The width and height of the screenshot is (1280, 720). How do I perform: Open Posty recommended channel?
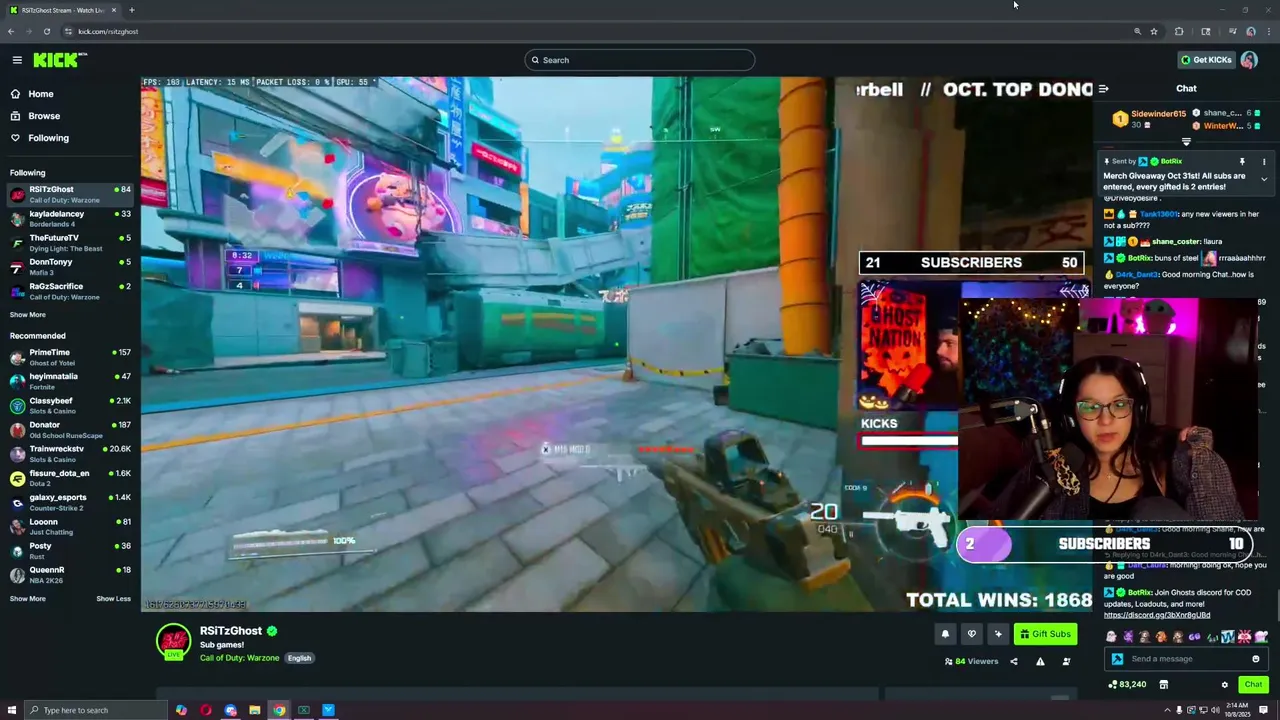pos(70,550)
